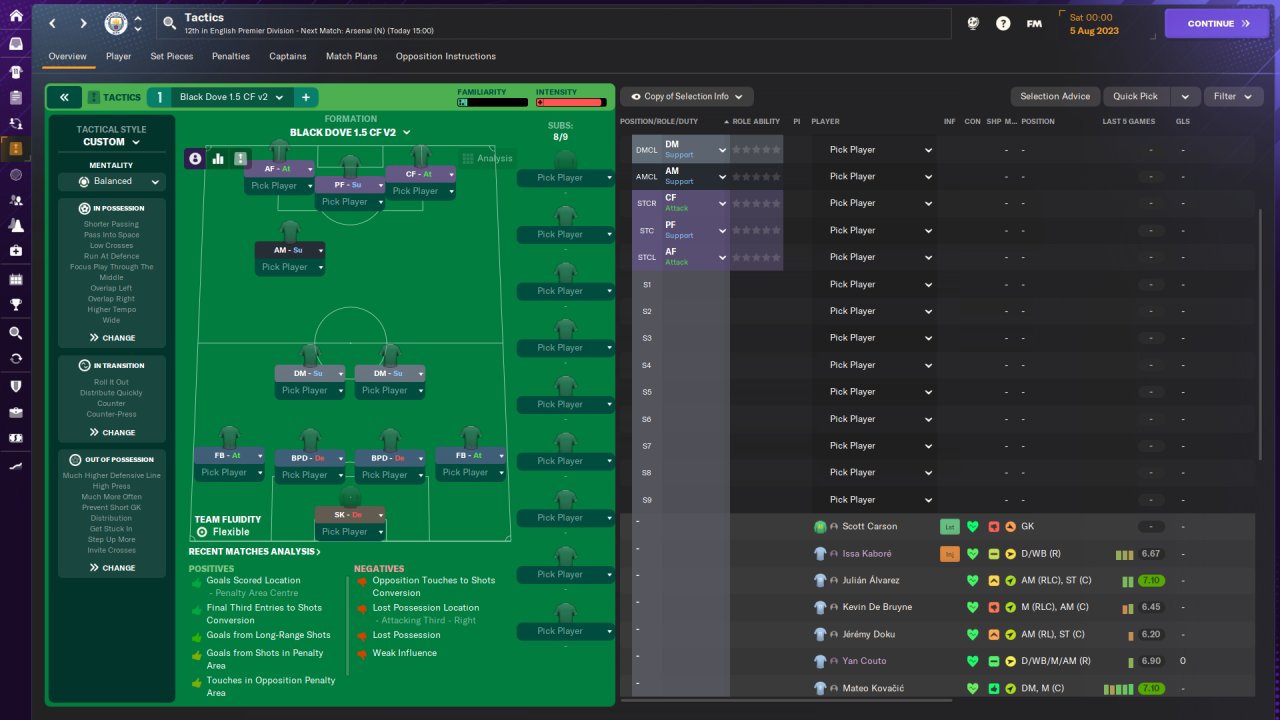This screenshot has width=1280, height=720.
Task: Open the briefcase icon in the sidebar
Action: (16, 412)
